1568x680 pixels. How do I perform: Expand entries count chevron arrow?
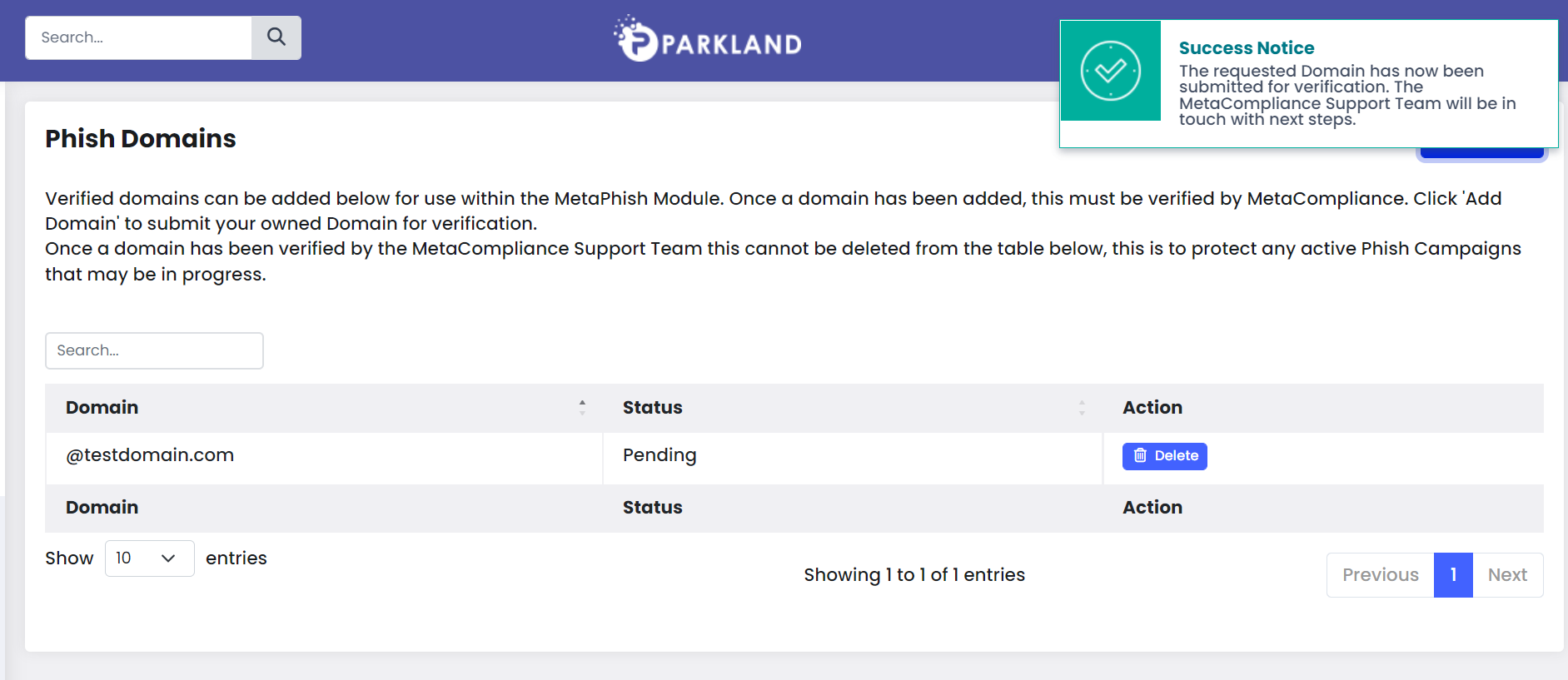click(168, 558)
